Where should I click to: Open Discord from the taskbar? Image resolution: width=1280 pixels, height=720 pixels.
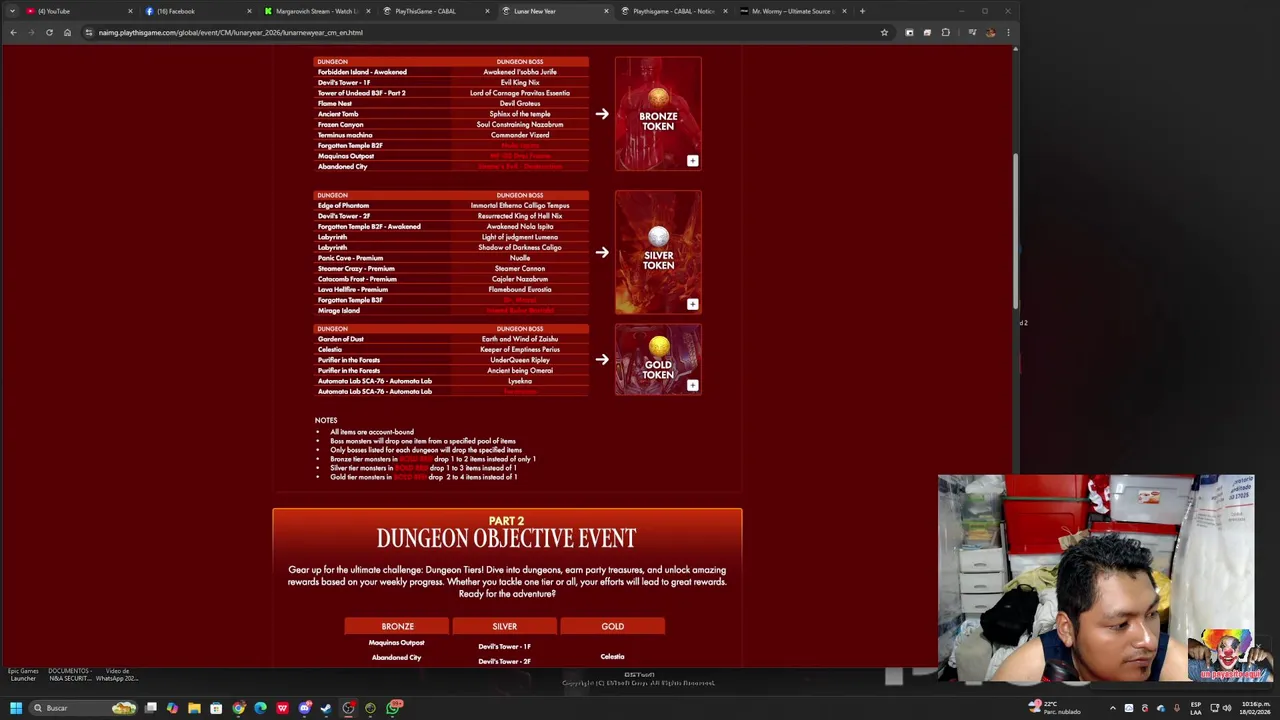pyautogui.click(x=304, y=708)
